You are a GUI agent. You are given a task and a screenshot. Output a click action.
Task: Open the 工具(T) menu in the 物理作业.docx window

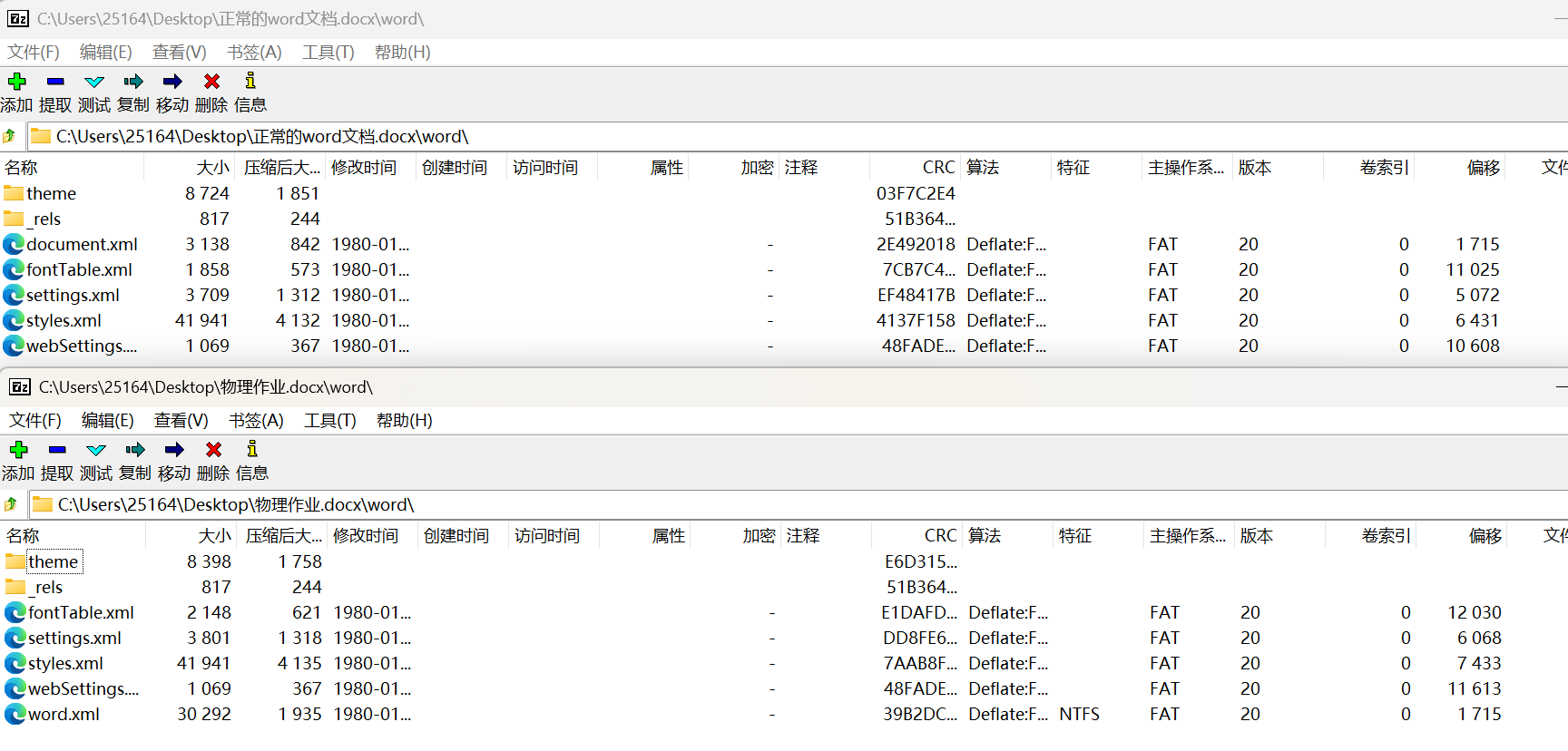[329, 421]
